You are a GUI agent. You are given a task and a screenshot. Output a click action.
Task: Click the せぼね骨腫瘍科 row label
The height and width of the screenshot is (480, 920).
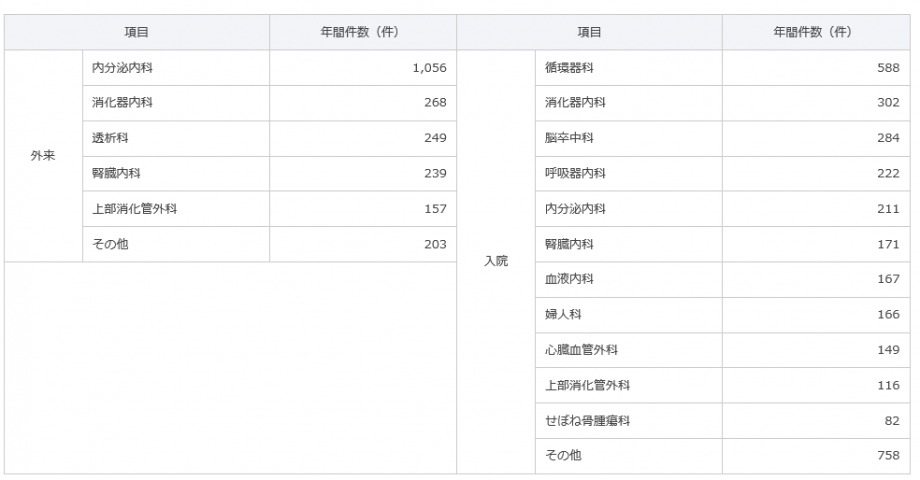[628, 420]
